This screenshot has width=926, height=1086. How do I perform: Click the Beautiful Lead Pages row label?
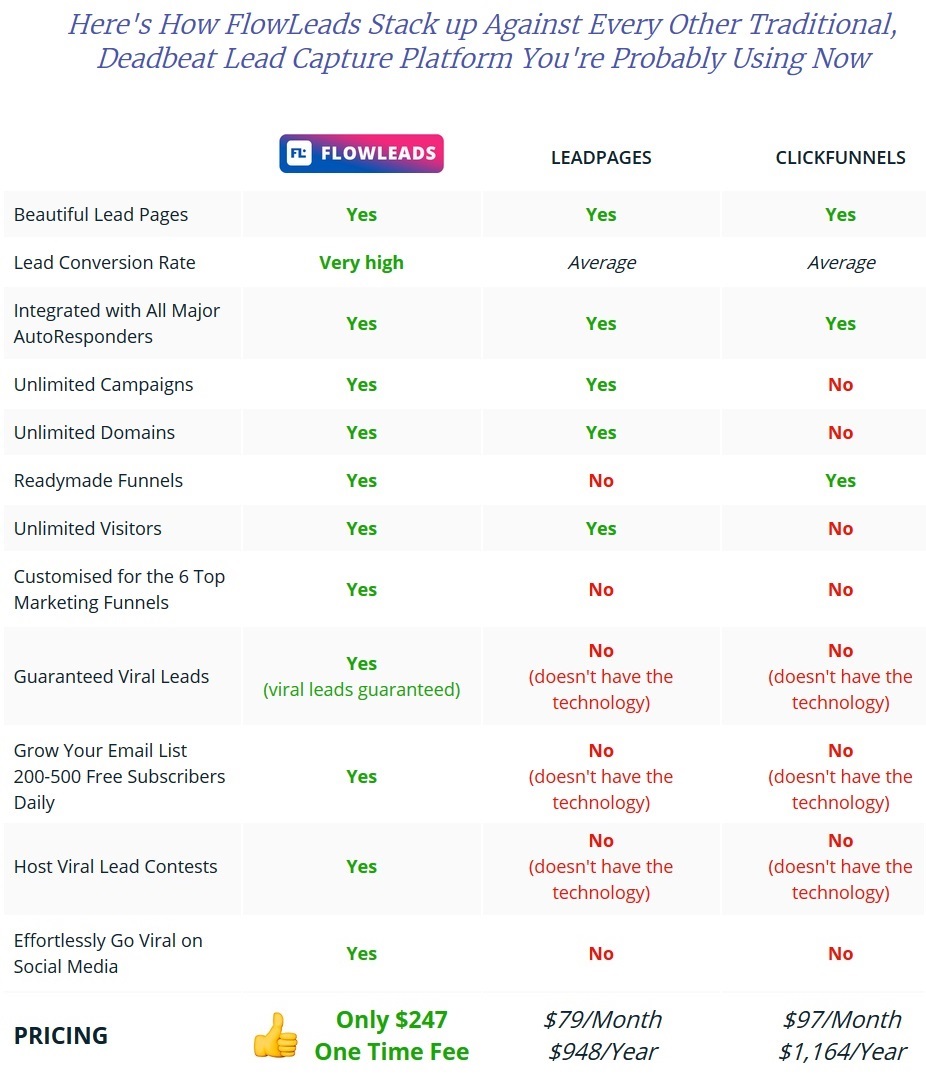click(x=101, y=215)
